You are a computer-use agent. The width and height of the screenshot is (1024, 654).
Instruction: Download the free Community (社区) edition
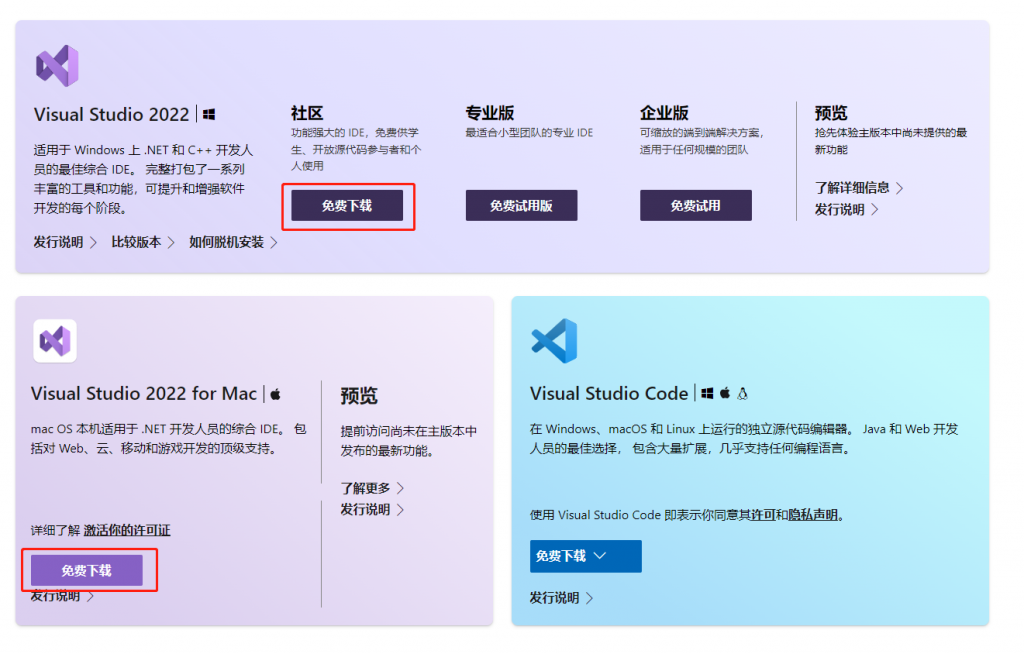click(347, 206)
